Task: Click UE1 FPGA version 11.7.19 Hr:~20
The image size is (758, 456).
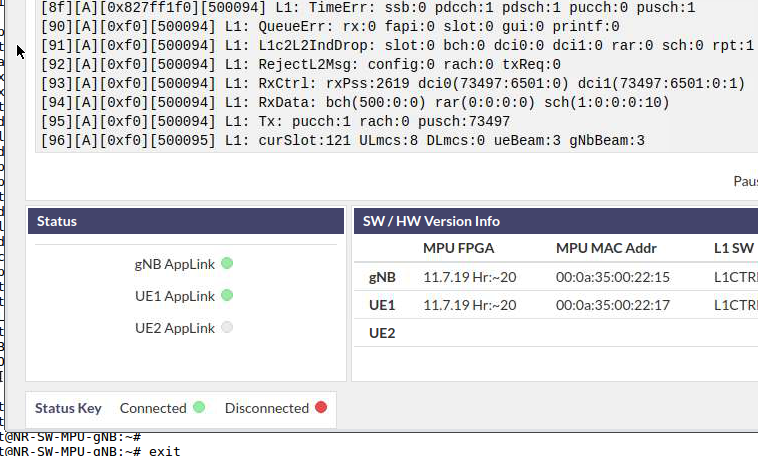Action: pos(469,305)
